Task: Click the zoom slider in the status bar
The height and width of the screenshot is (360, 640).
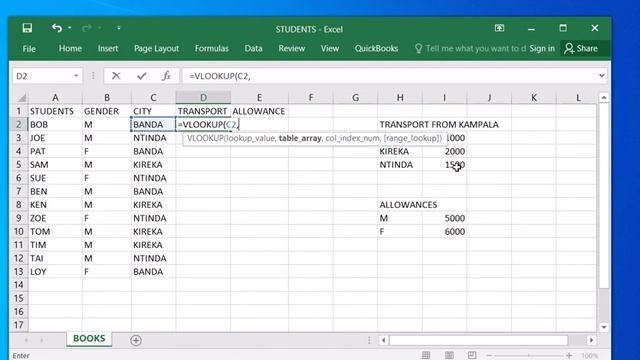Action: click(529, 356)
